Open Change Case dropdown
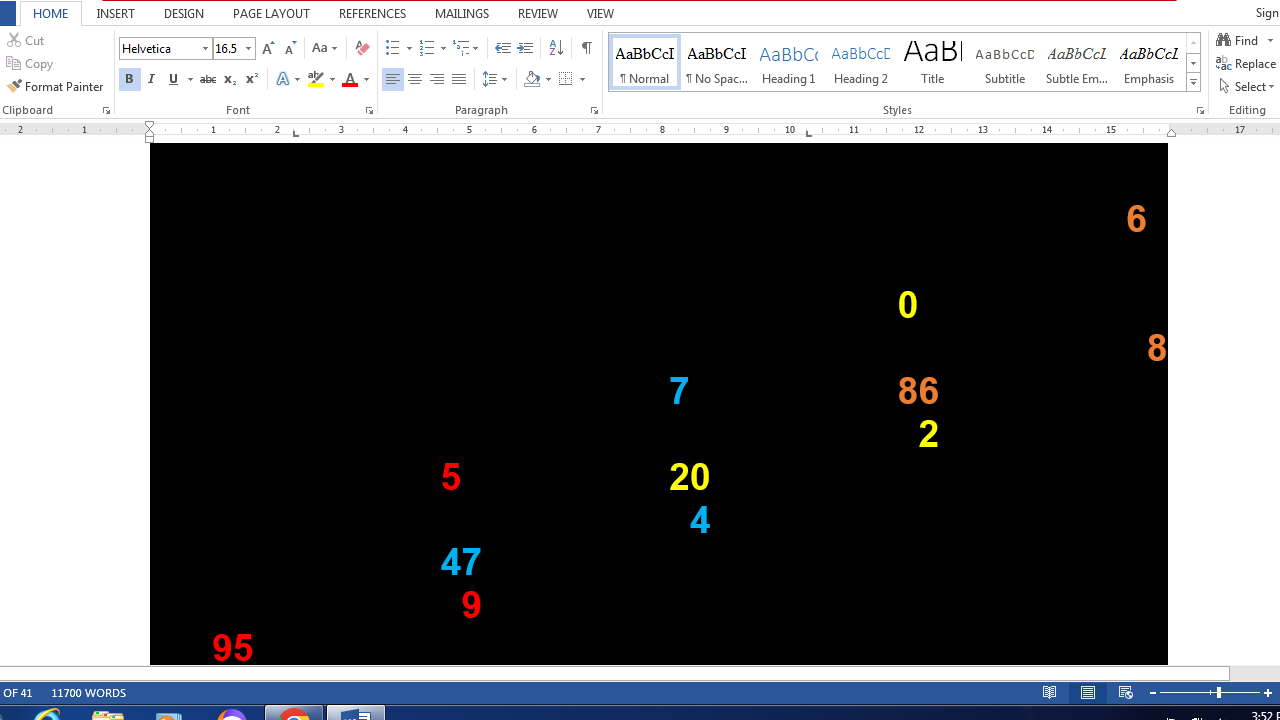Viewport: 1280px width, 720px height. pos(325,48)
